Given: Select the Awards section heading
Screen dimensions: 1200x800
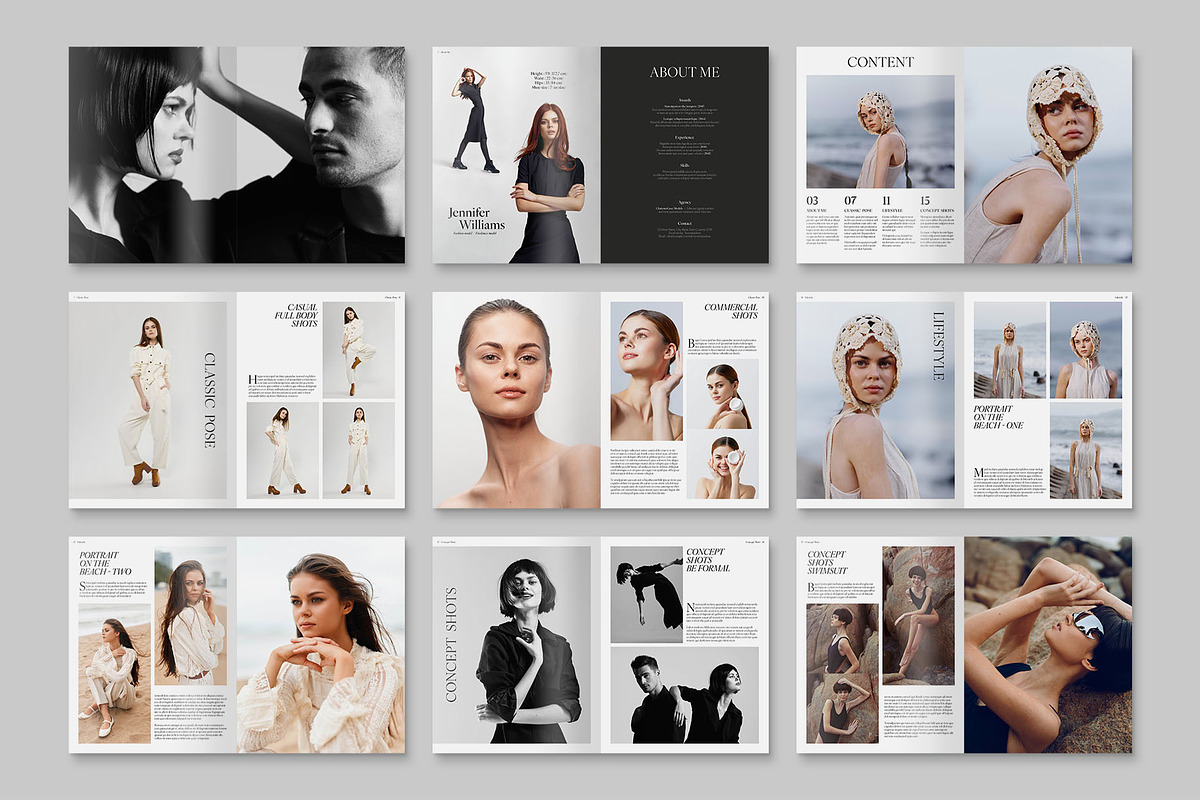Looking at the screenshot, I should click(683, 100).
